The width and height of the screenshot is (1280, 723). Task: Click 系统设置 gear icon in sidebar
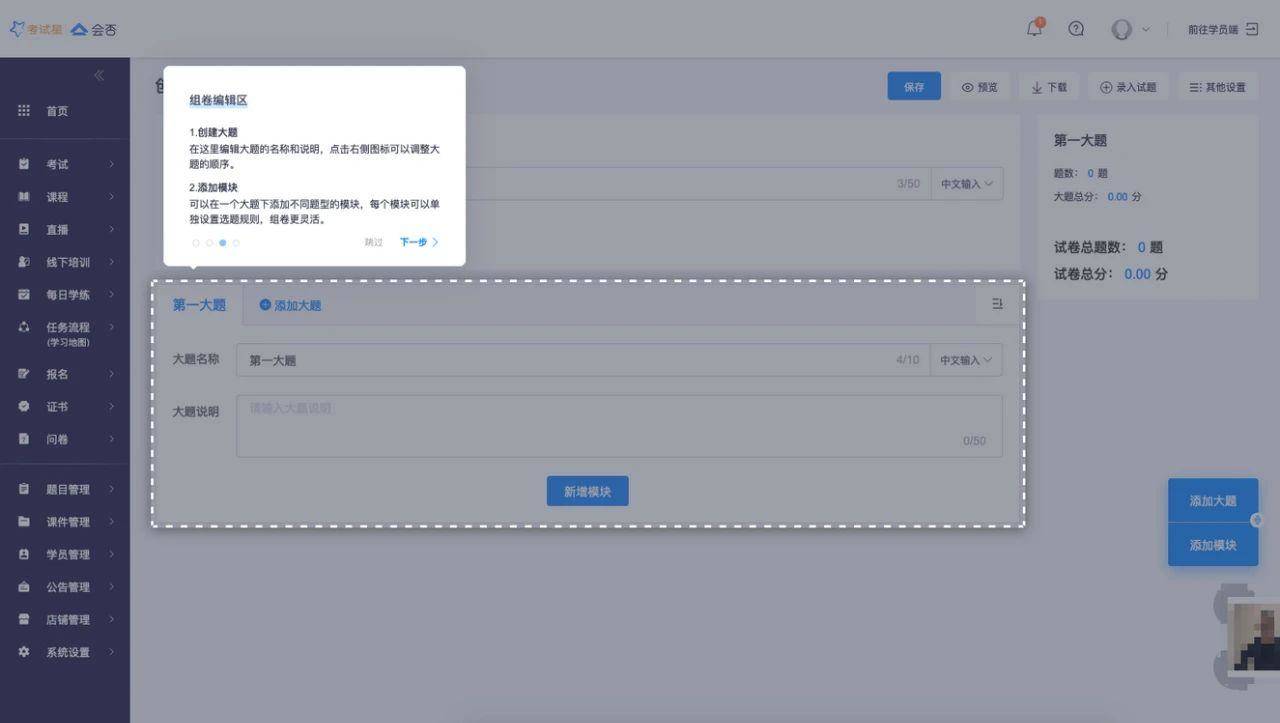[x=24, y=652]
